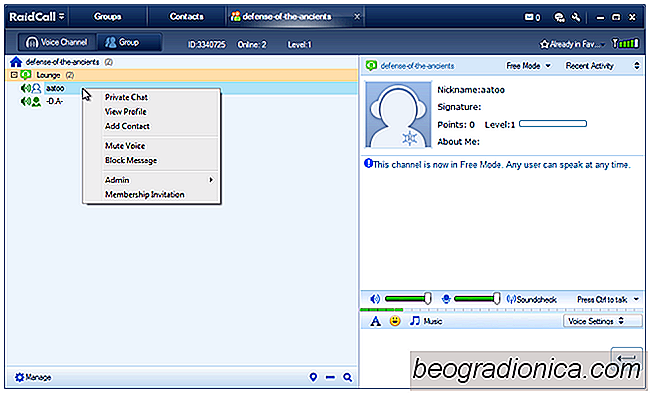Adjust the microphone volume slider
Viewport: 650px width, 393px height.
(477, 298)
